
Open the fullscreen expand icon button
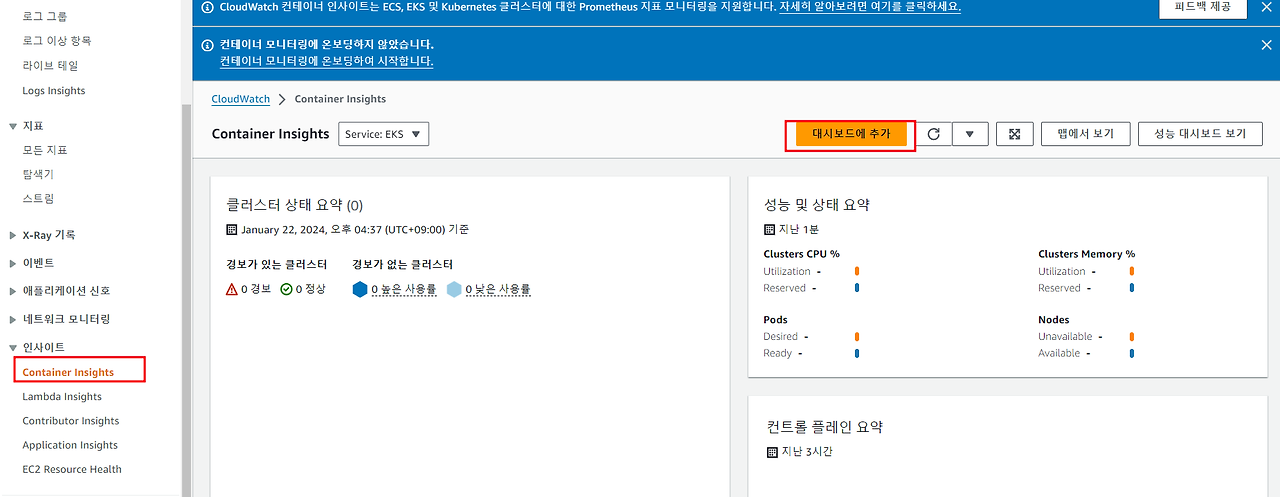[1014, 134]
